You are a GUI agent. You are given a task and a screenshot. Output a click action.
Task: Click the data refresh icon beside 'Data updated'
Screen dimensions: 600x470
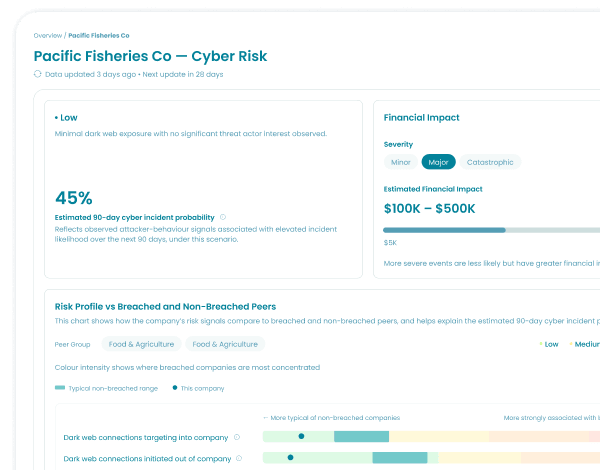[x=37, y=74]
